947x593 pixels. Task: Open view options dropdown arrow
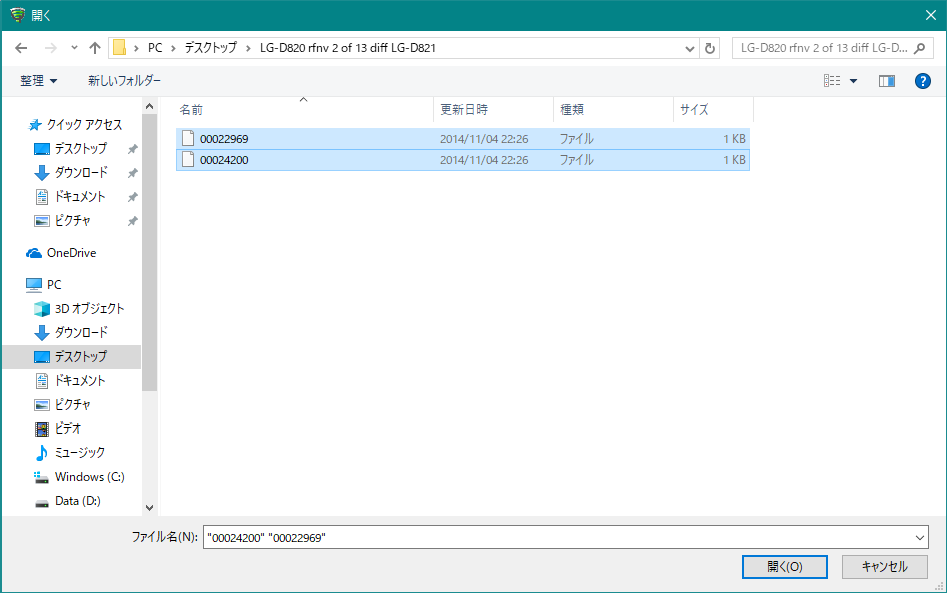click(853, 81)
